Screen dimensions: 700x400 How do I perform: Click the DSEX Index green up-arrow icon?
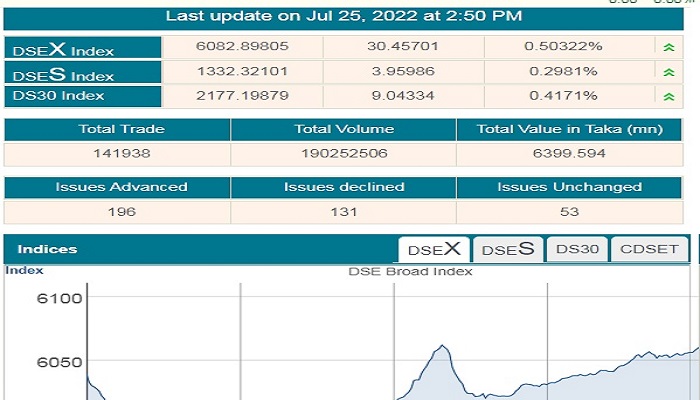(668, 47)
